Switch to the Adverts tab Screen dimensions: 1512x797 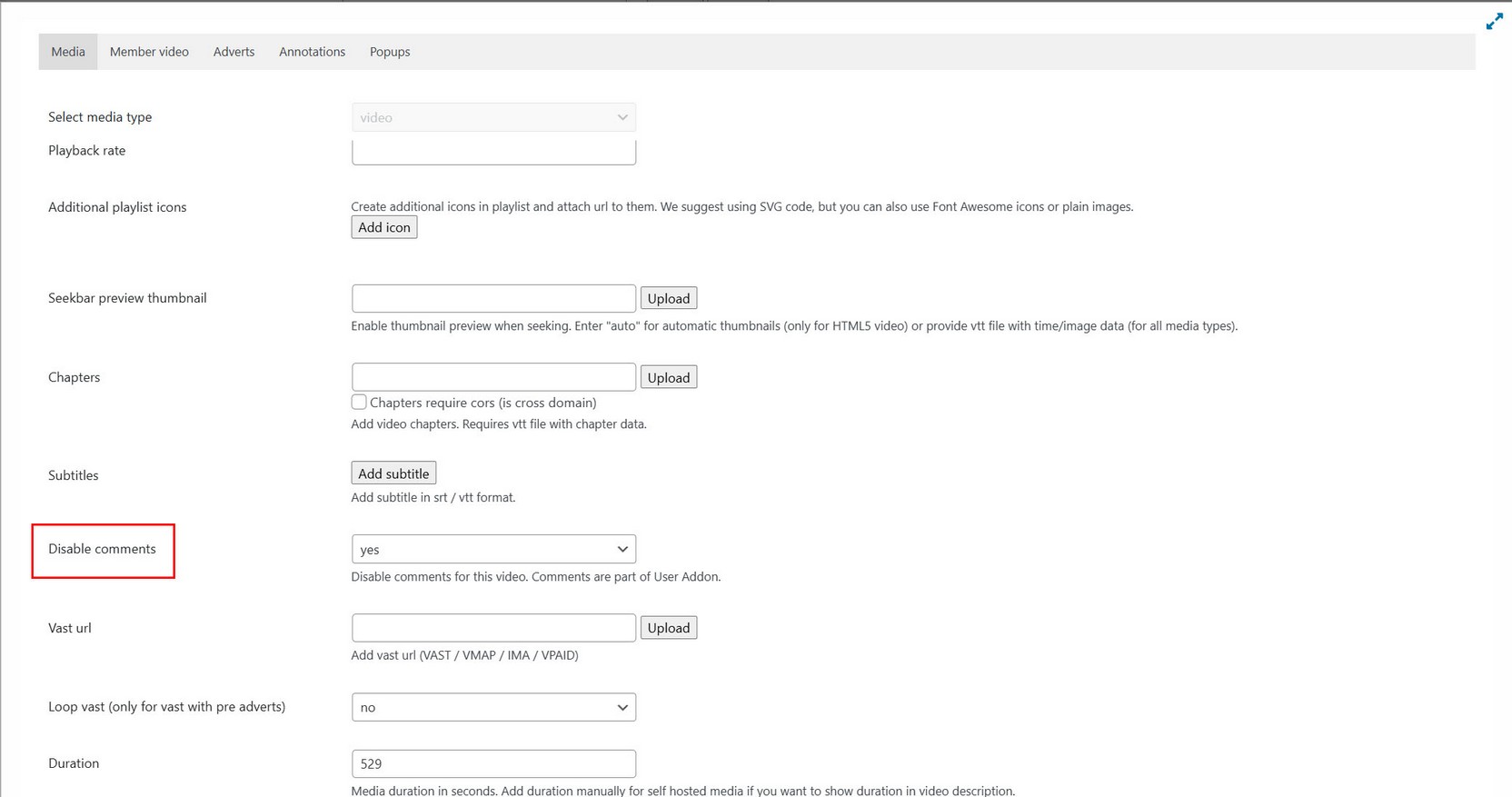pyautogui.click(x=234, y=52)
